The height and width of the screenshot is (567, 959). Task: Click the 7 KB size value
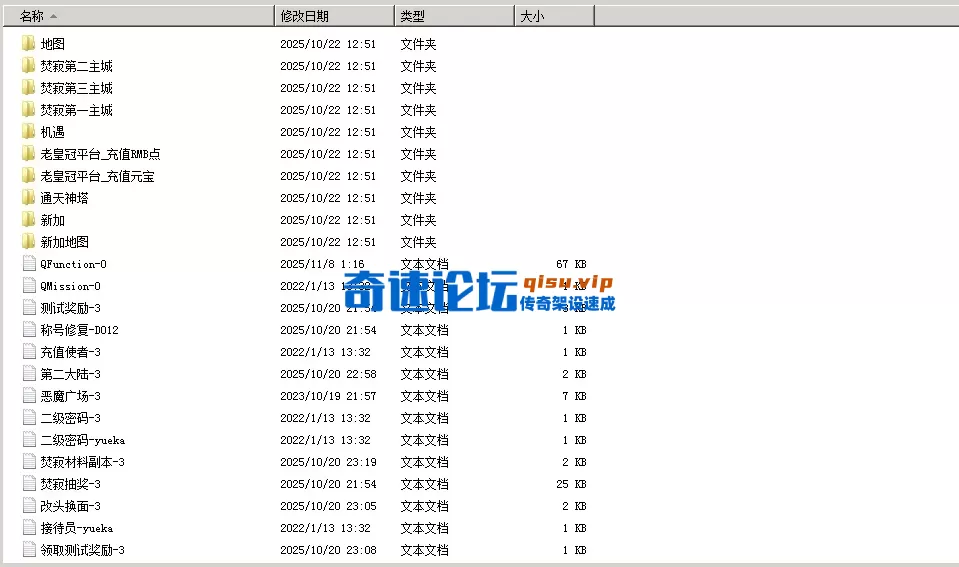574,396
